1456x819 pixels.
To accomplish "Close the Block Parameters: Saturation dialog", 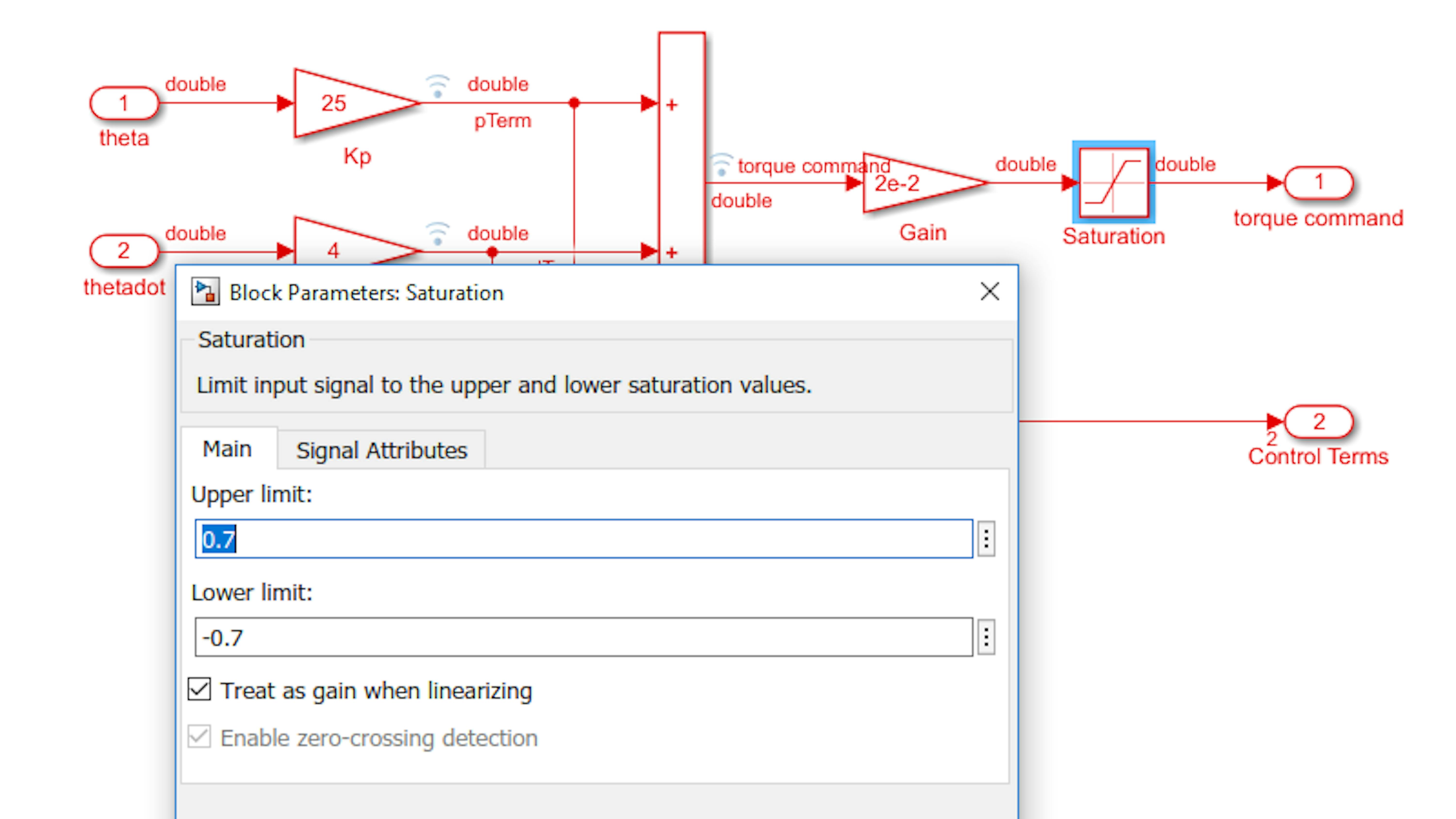I will [990, 292].
